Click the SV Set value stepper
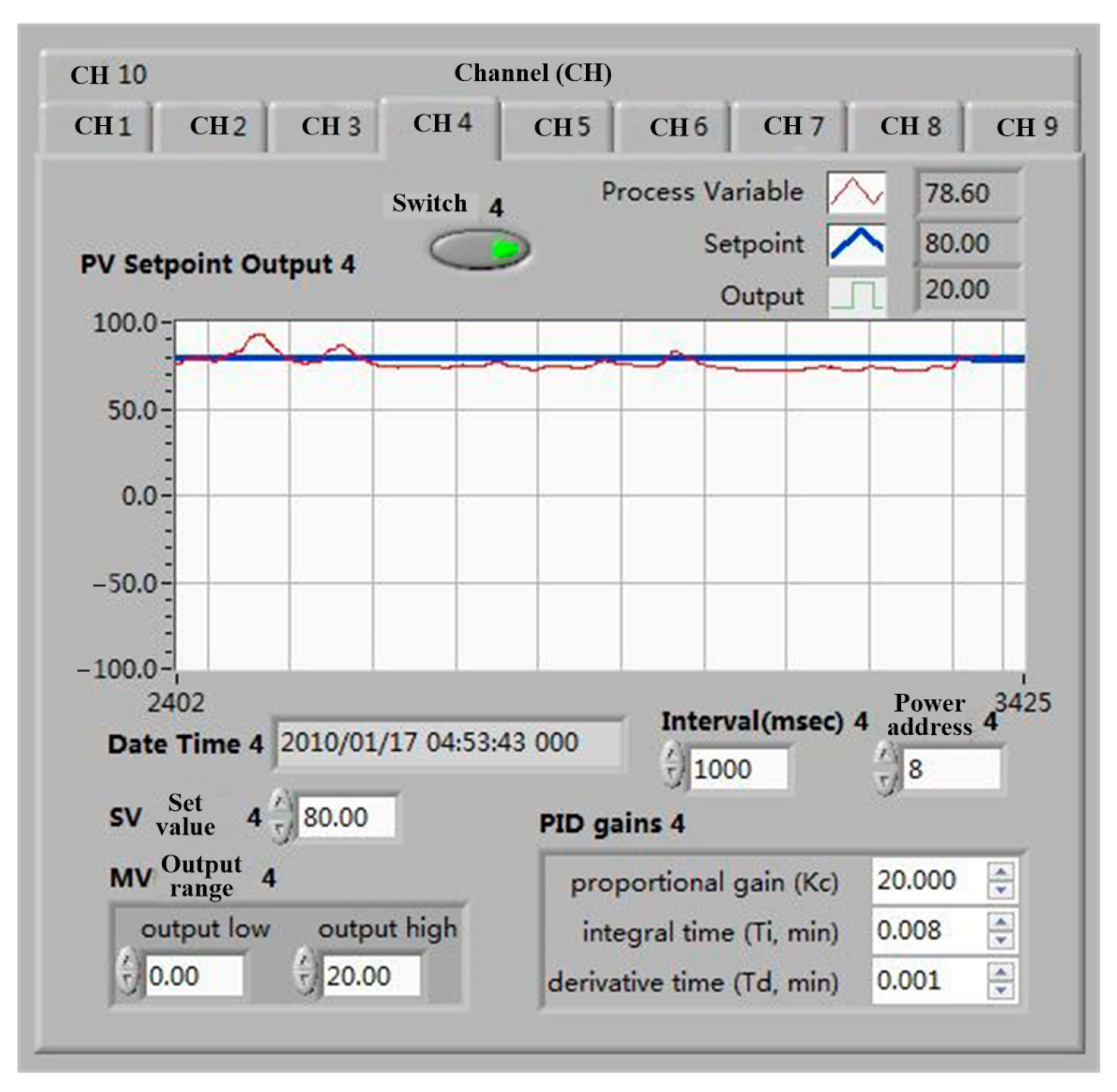Viewport: 1117px width, 1092px height. [x=280, y=817]
